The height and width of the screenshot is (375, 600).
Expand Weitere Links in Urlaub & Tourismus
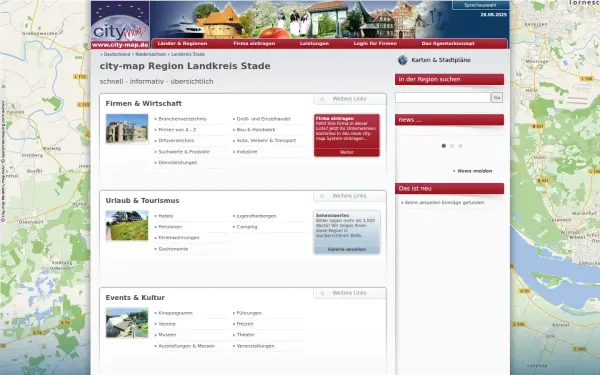(349, 196)
